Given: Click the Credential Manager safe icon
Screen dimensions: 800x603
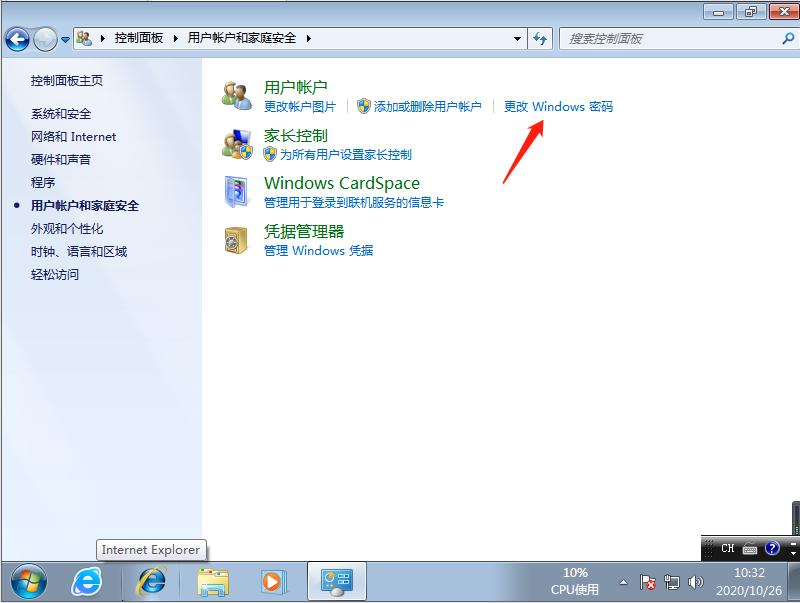Looking at the screenshot, I should [x=238, y=239].
